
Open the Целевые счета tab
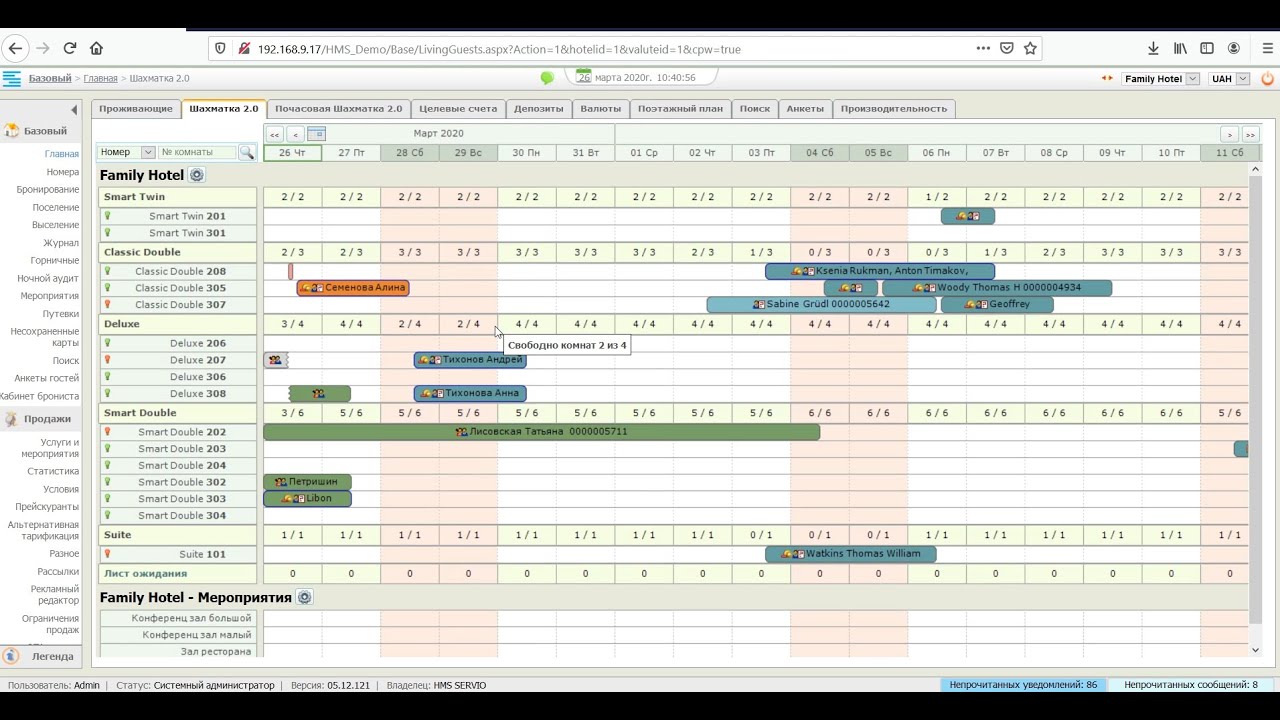458,109
